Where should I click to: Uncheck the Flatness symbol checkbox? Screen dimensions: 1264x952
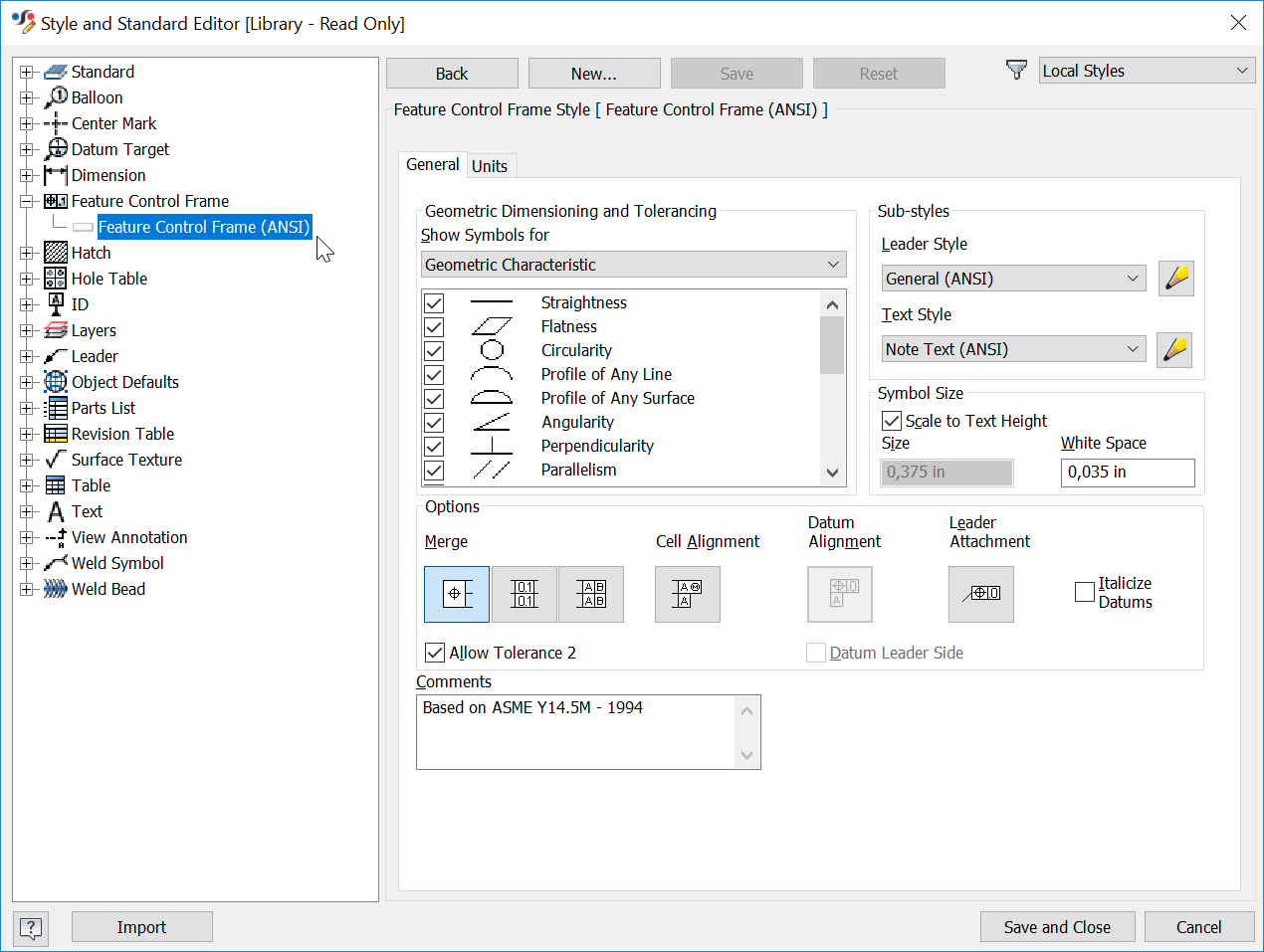tap(433, 326)
